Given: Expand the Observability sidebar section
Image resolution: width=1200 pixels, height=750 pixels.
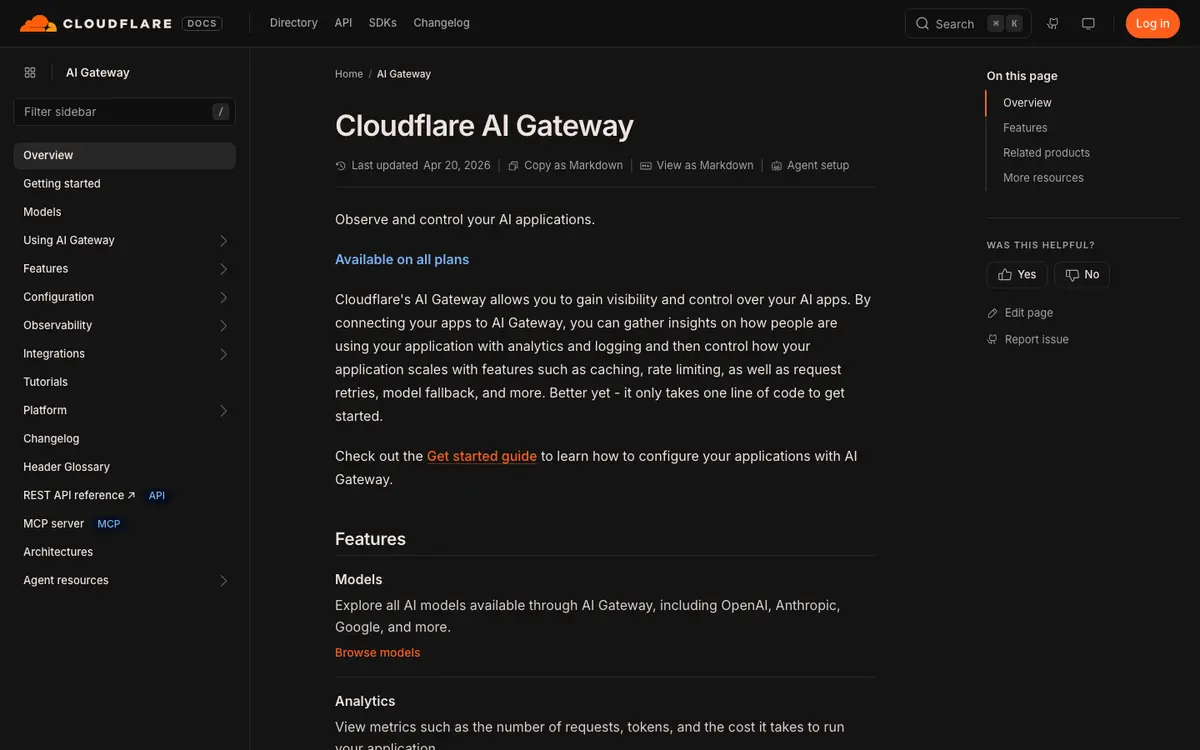Looking at the screenshot, I should 223,326.
